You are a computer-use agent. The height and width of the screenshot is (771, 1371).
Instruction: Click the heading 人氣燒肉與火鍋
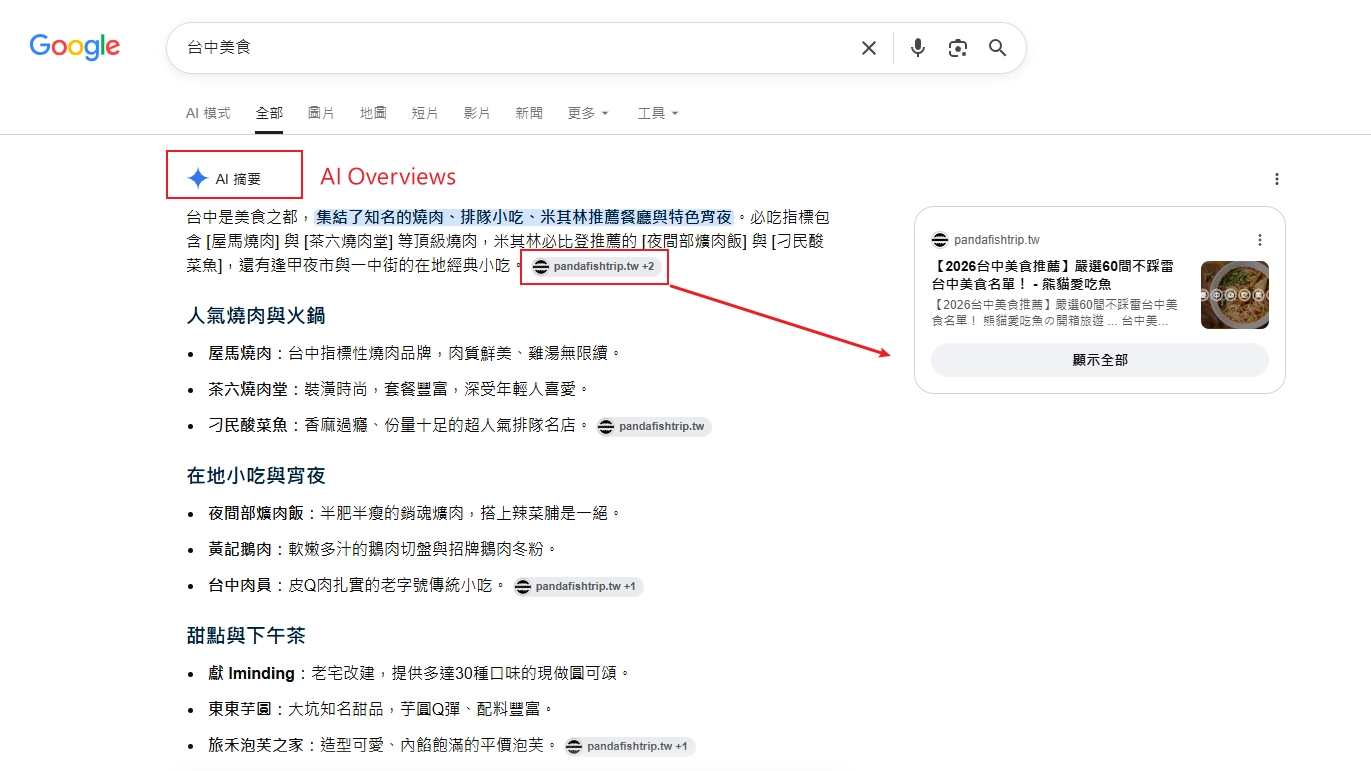(256, 316)
